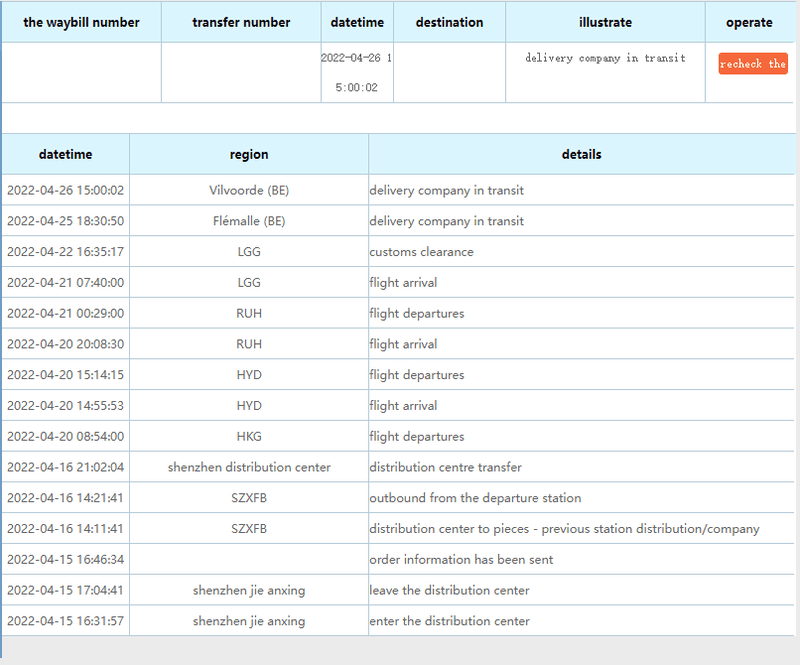Select the 'transfer number' column header

click(x=241, y=22)
